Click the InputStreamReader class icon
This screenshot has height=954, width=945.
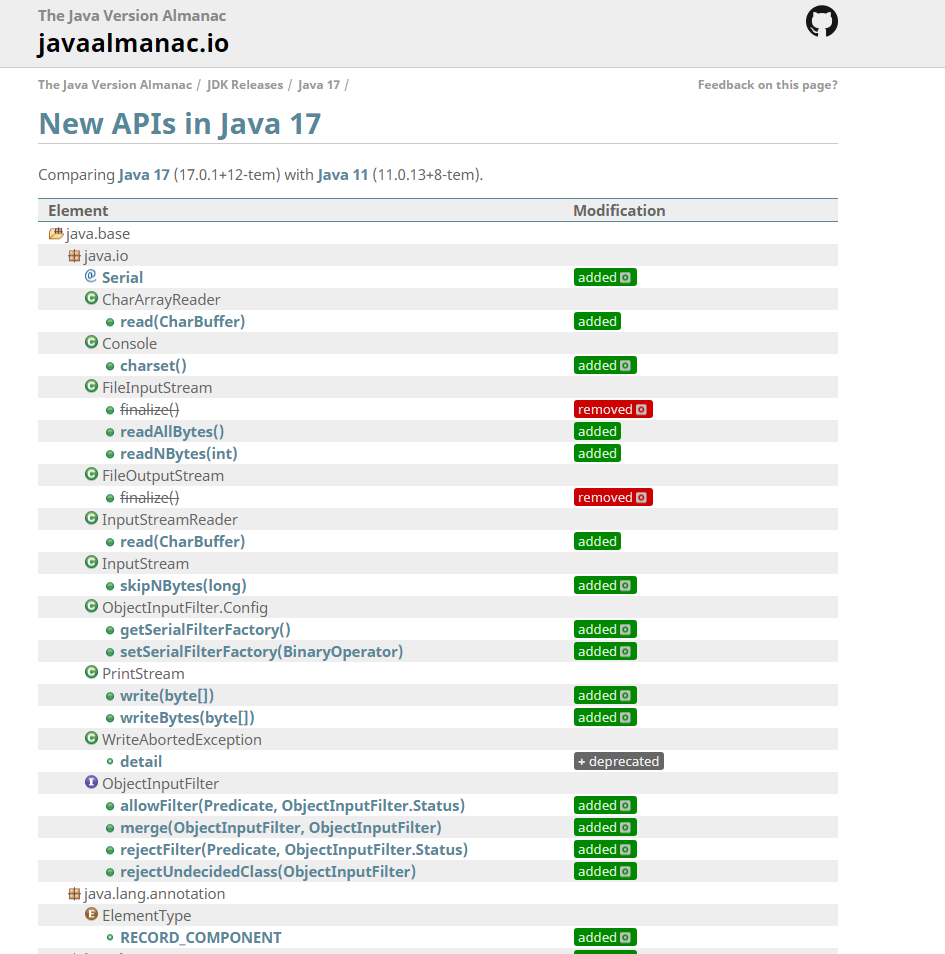pos(91,518)
